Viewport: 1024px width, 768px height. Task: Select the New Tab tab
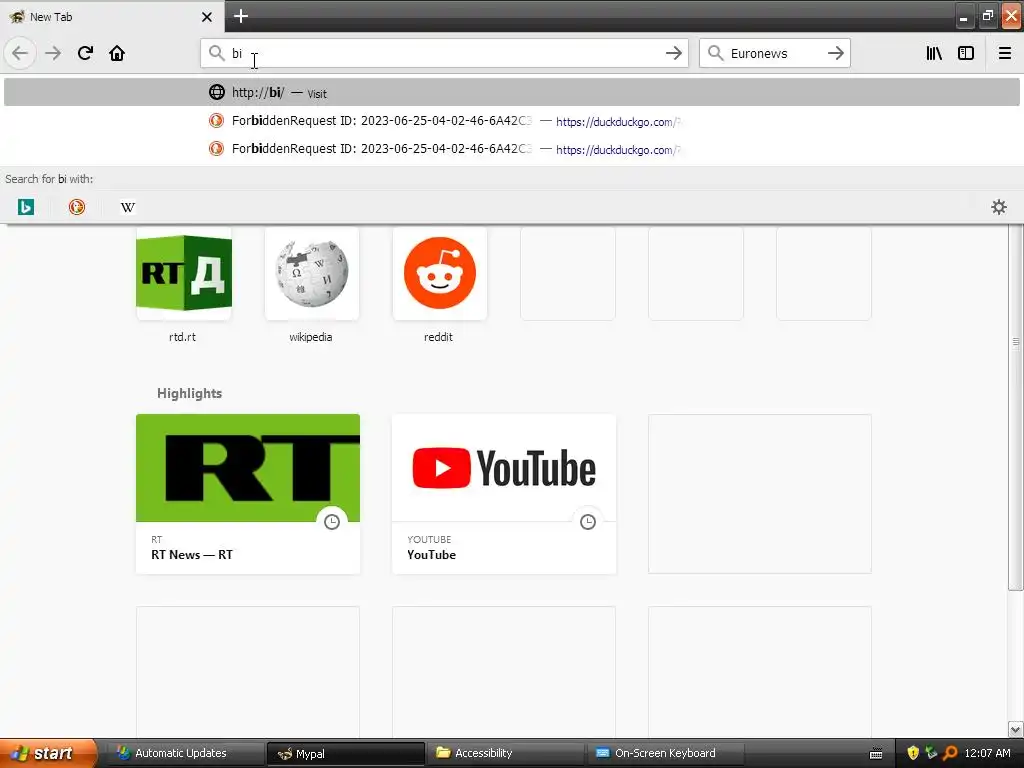click(x=111, y=16)
